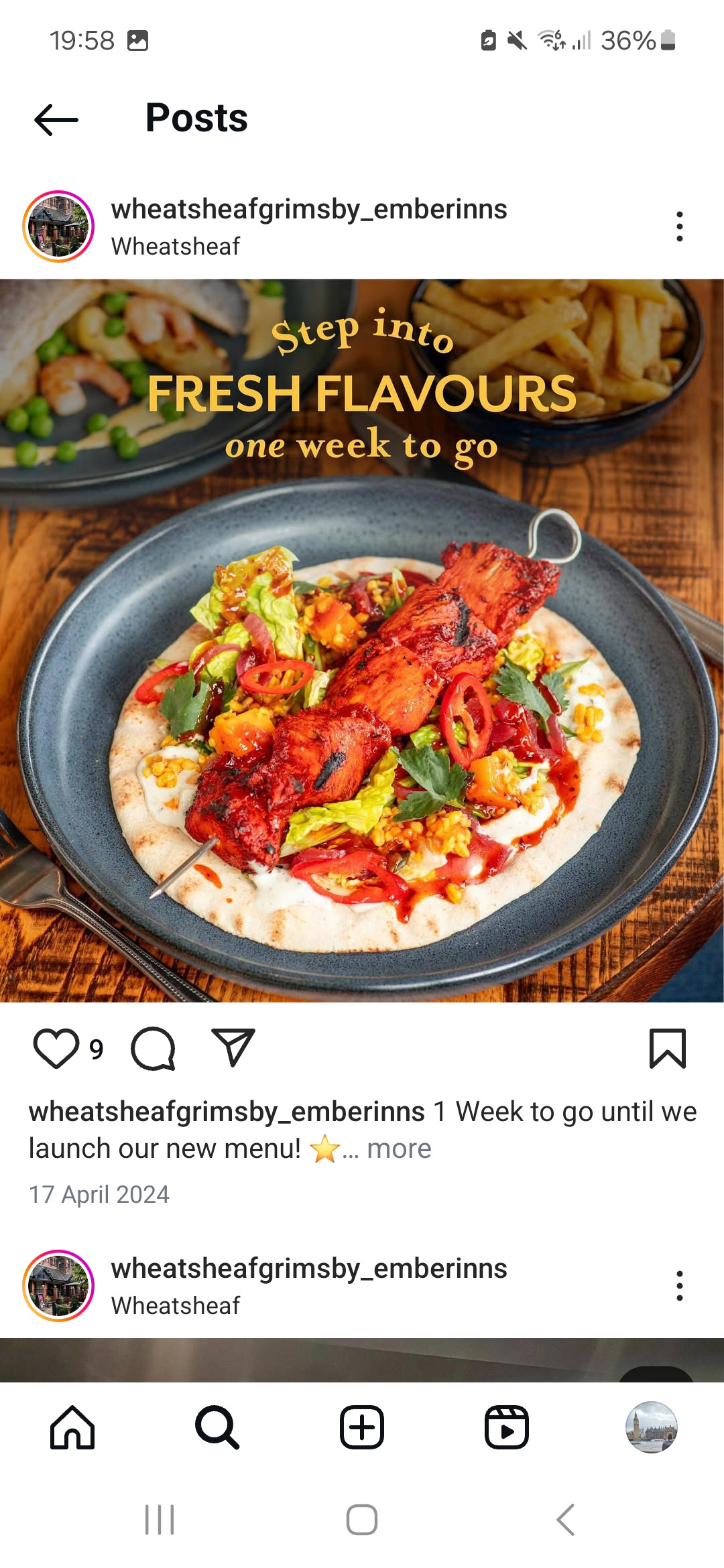Open comments via the speech bubble icon
The height and width of the screenshot is (1568, 724).
(154, 1049)
